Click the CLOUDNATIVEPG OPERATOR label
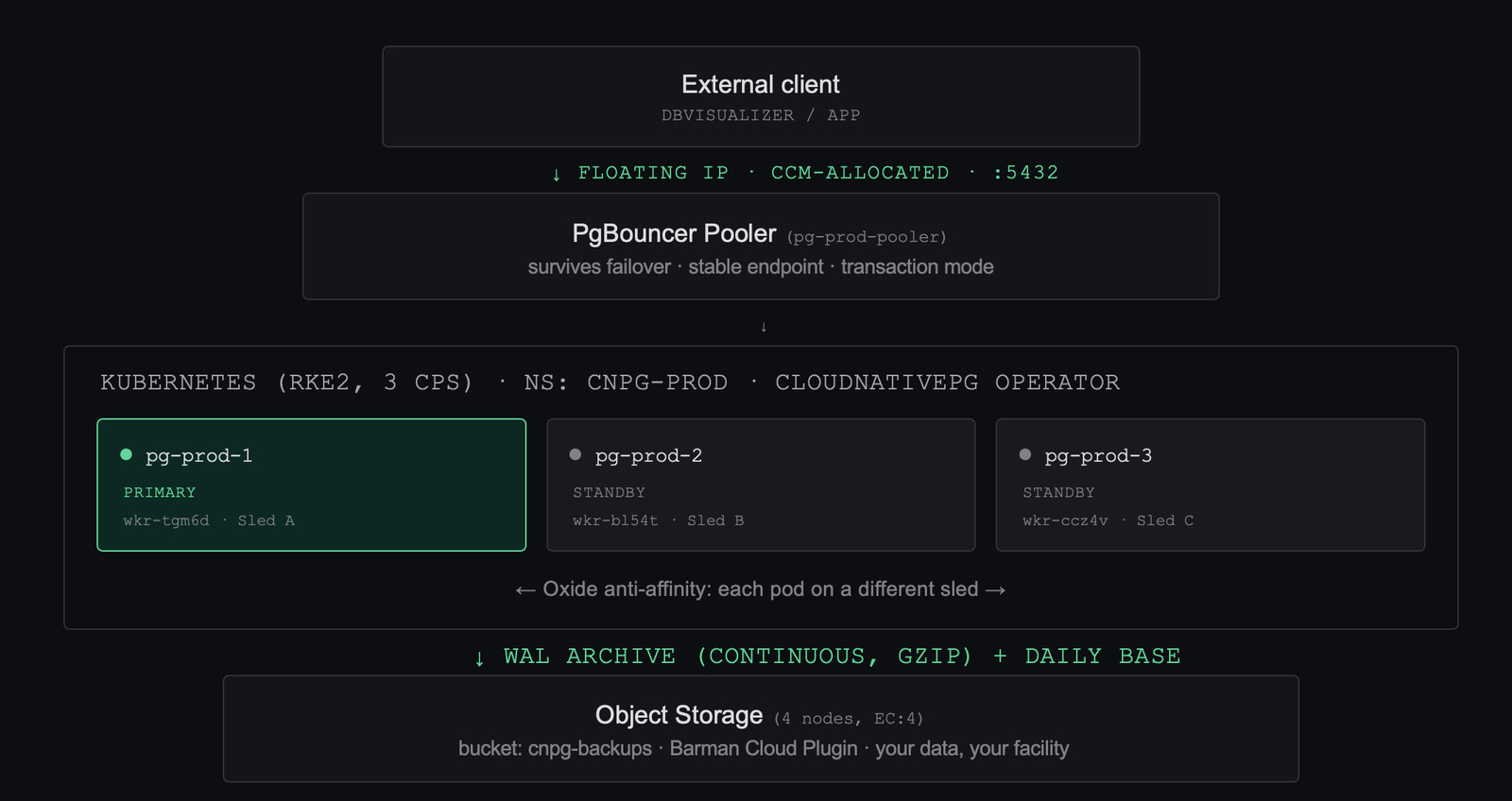The image size is (1512, 801). (x=947, y=383)
